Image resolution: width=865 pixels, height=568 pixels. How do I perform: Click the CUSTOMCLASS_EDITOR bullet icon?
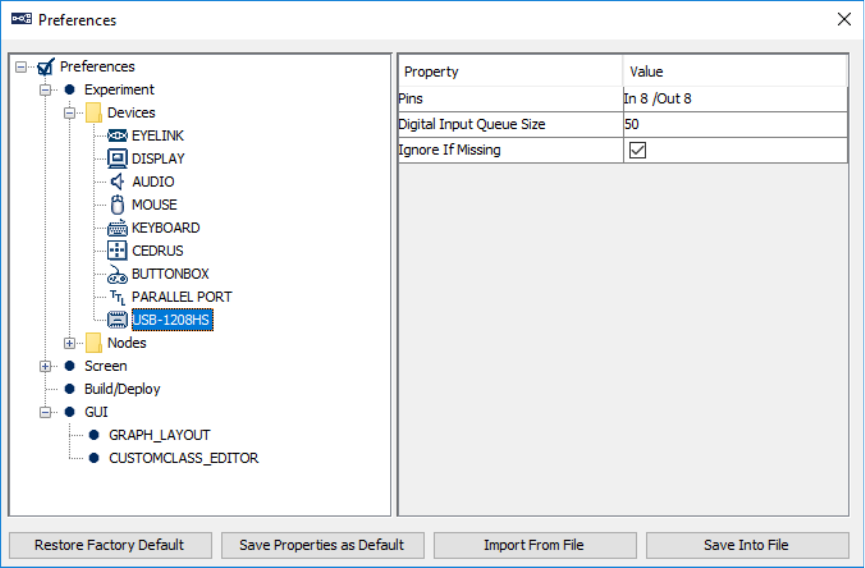pyautogui.click(x=94, y=458)
